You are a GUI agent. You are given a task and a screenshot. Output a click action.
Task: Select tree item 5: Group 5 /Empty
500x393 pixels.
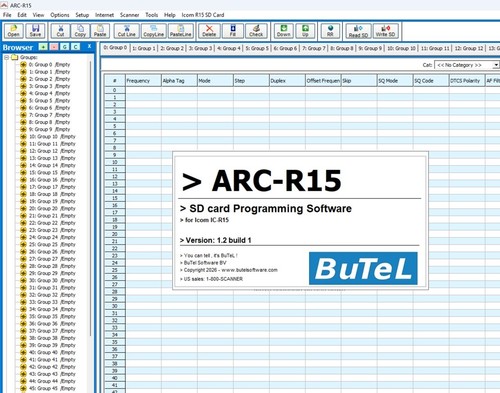[49, 100]
